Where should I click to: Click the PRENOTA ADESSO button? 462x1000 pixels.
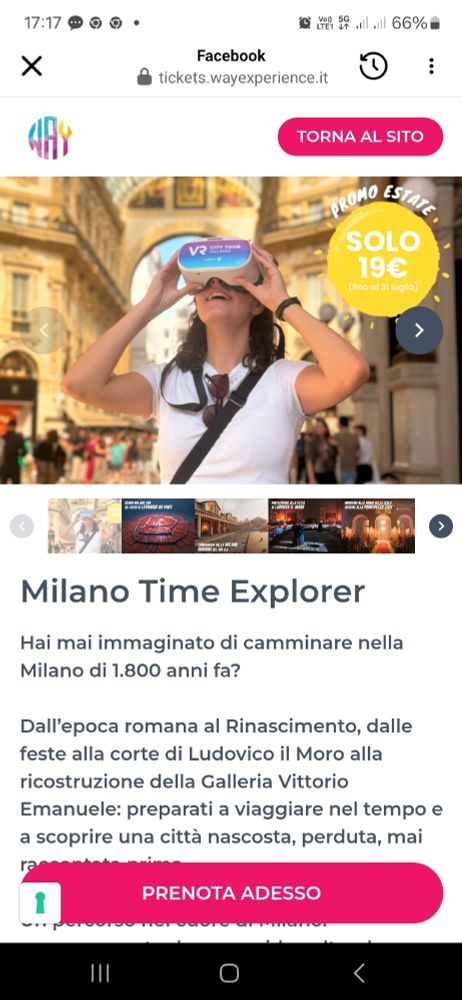[231, 892]
